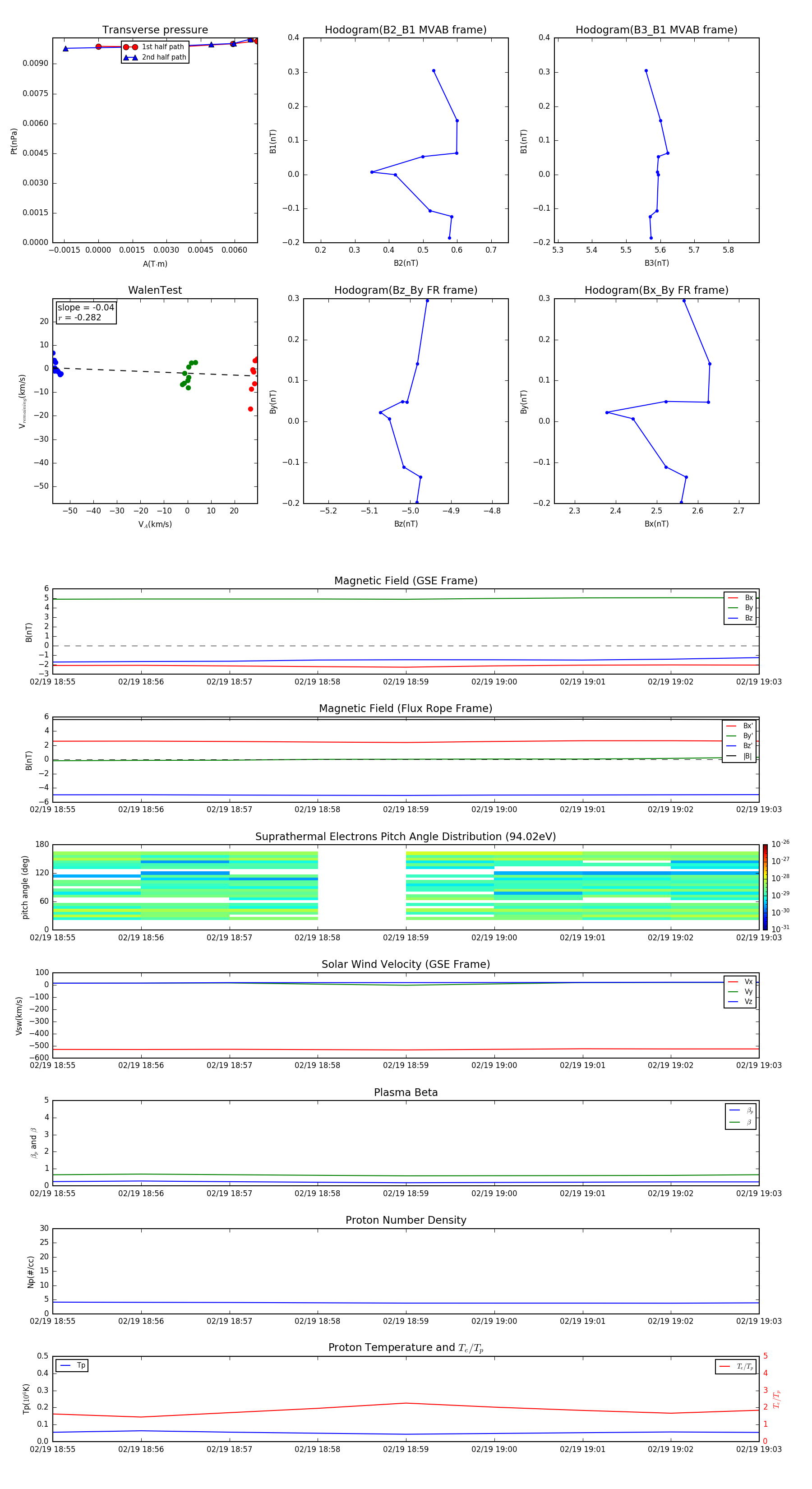The image size is (812, 1489).
Task: Click the 'B3(nT)' axis label
Action: (656, 263)
